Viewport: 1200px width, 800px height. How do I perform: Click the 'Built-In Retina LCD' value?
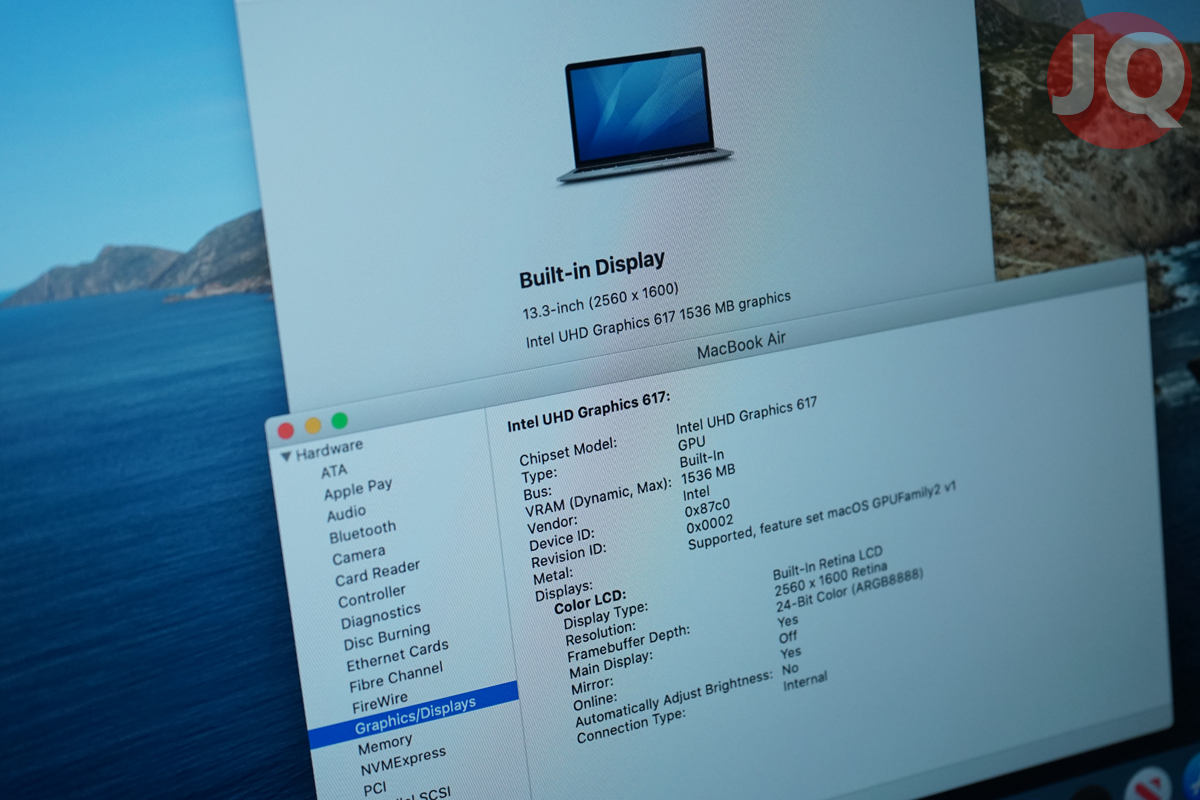point(828,562)
